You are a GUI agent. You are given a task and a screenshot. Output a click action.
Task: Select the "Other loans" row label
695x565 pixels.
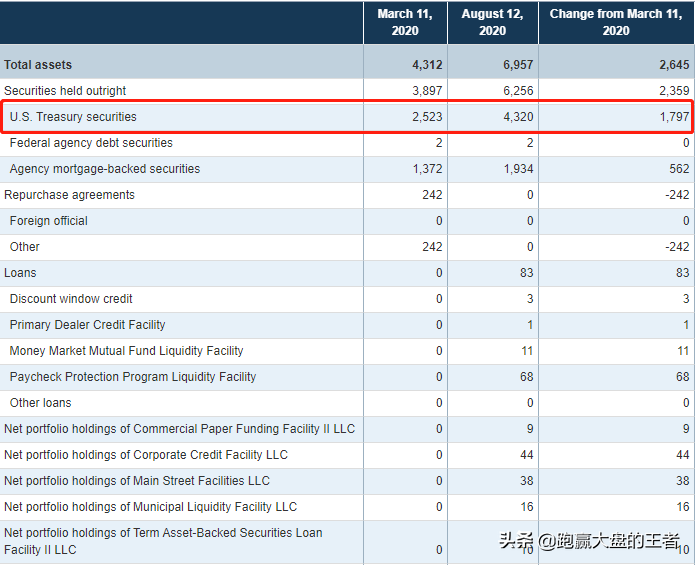coord(41,403)
